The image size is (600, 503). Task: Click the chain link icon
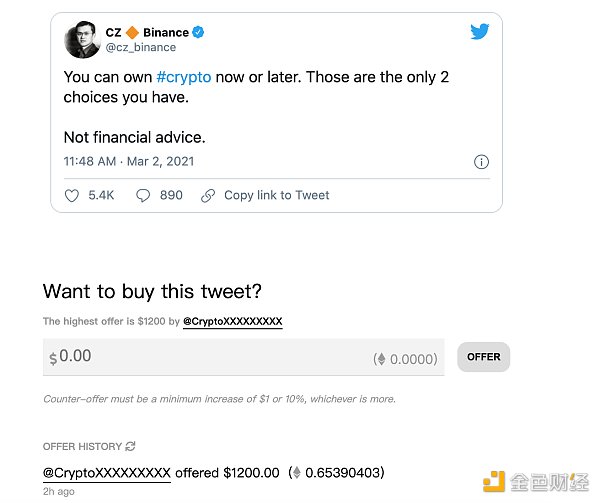pos(208,196)
